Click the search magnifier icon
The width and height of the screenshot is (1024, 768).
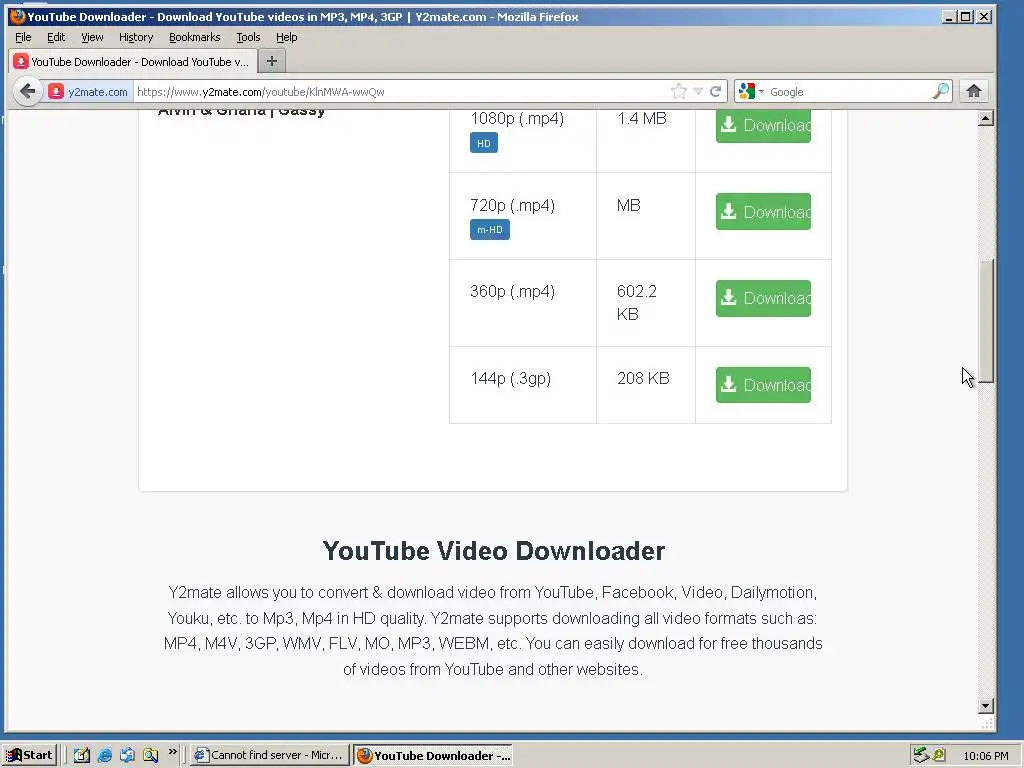(x=941, y=91)
